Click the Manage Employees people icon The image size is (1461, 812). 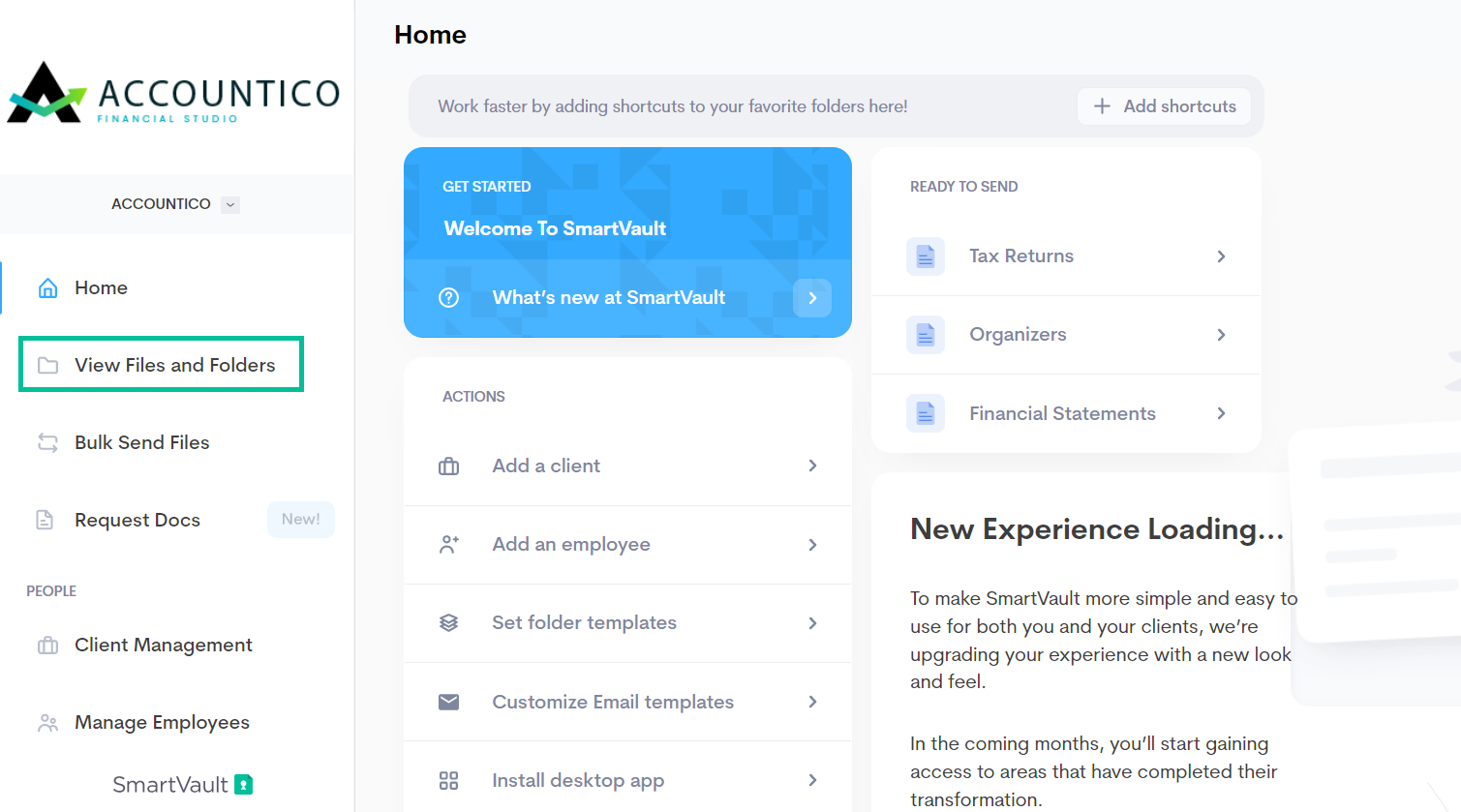[x=47, y=723]
